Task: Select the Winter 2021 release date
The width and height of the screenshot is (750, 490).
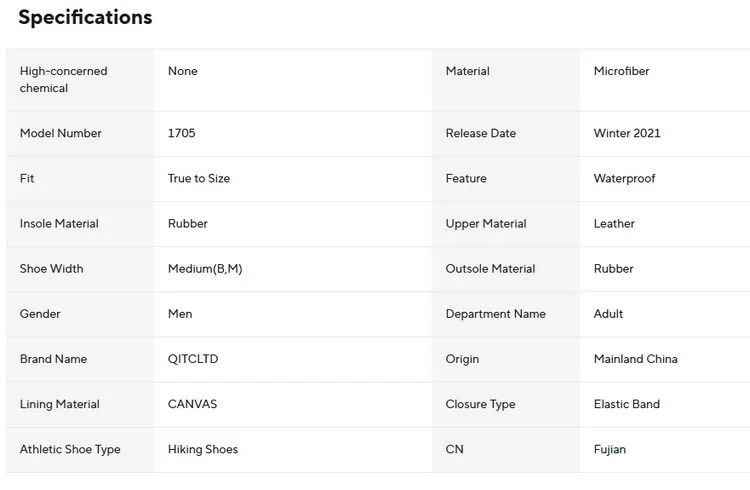Action: [626, 133]
